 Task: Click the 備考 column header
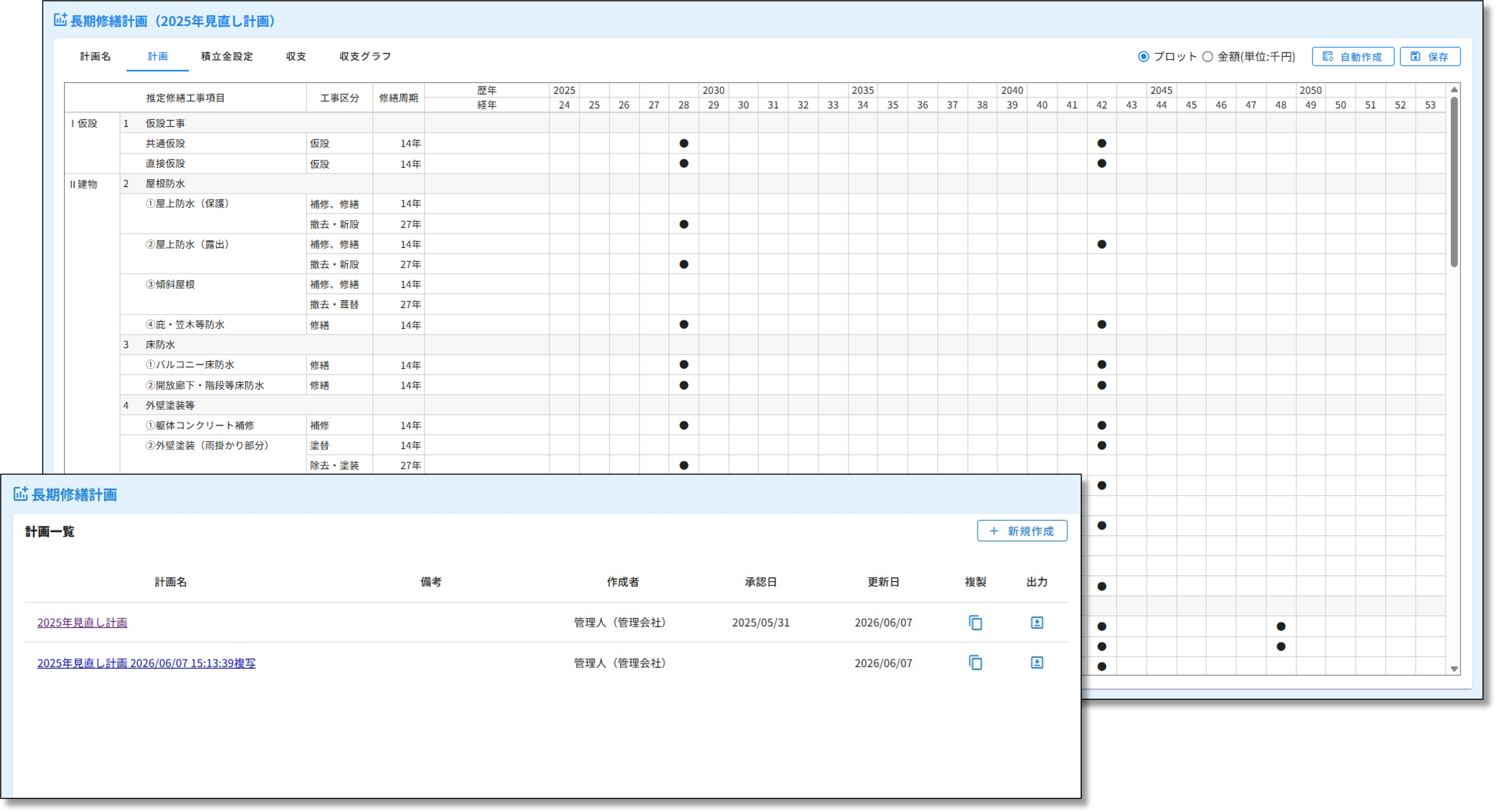click(x=431, y=582)
